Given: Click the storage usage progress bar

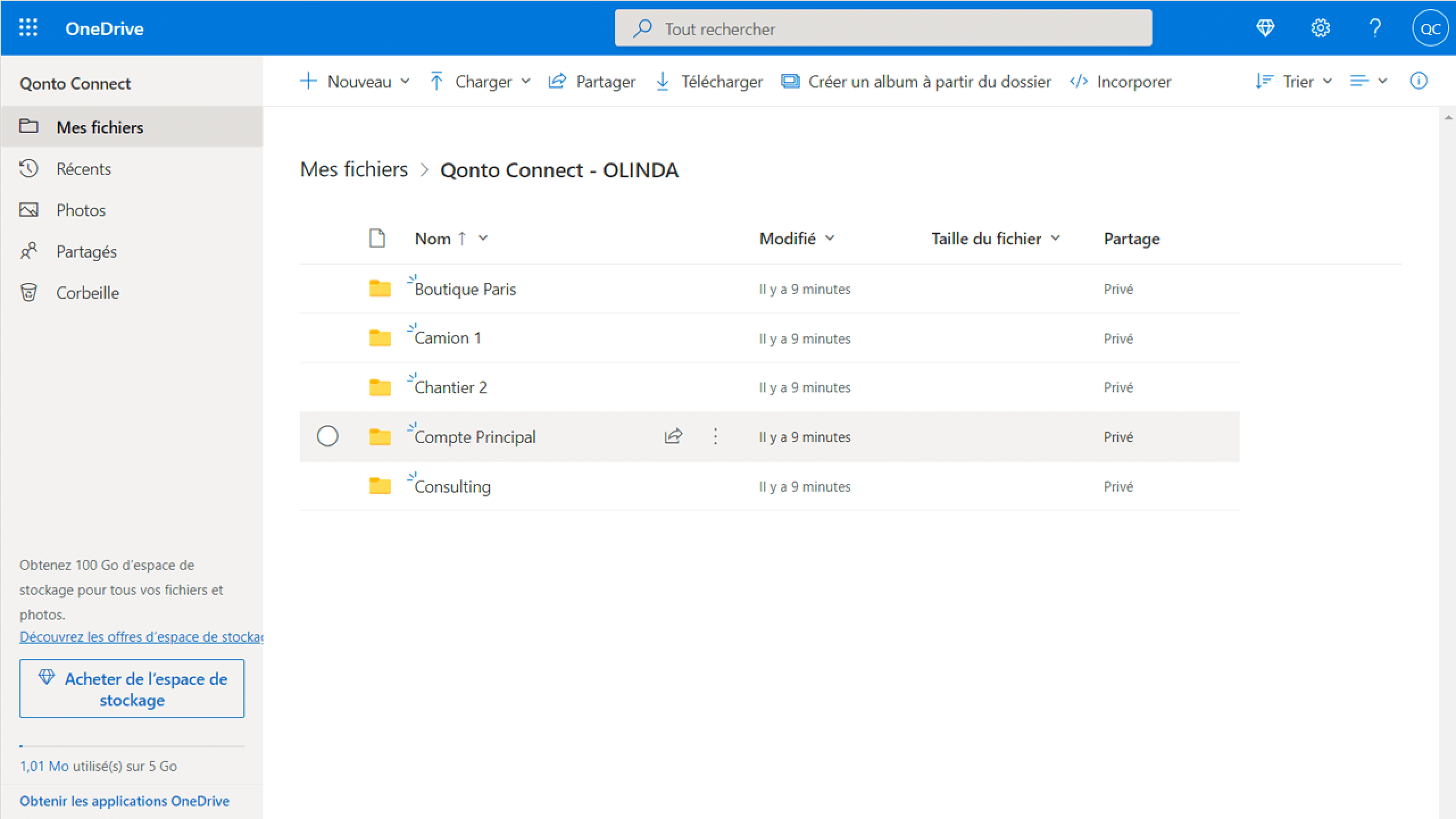Looking at the screenshot, I should pos(131,745).
